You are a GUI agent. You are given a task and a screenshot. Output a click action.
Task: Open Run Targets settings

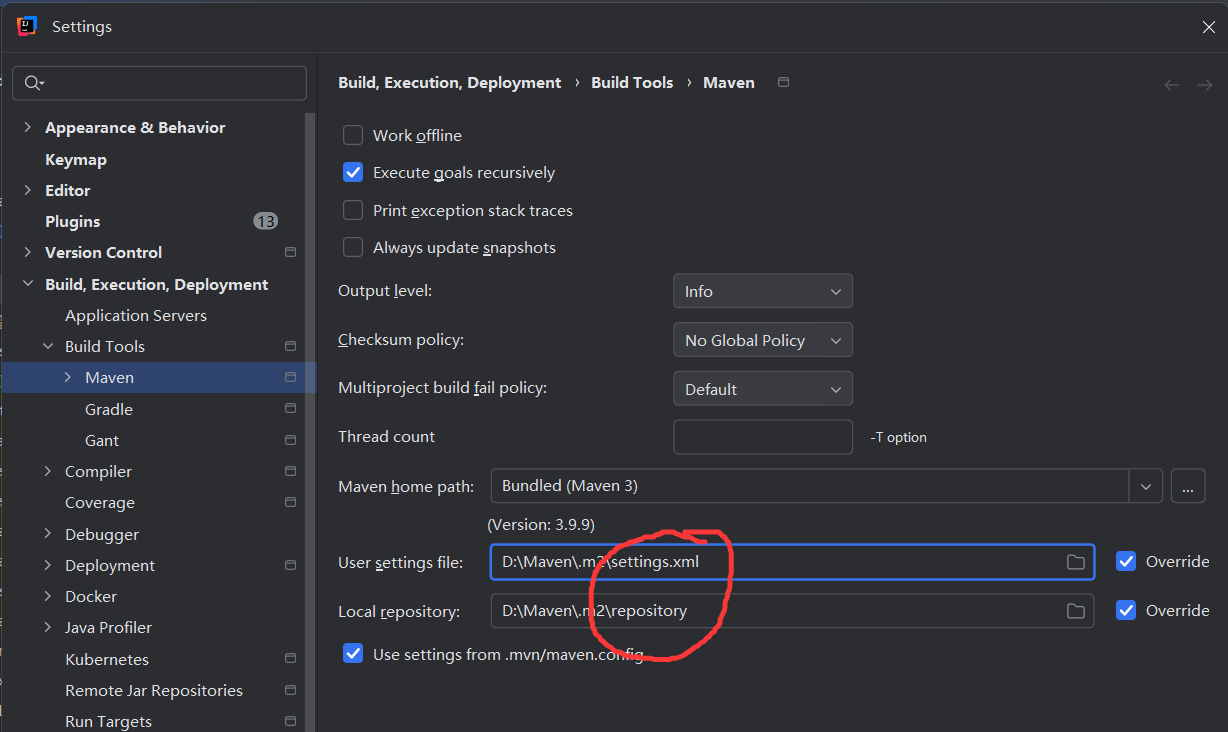[109, 721]
